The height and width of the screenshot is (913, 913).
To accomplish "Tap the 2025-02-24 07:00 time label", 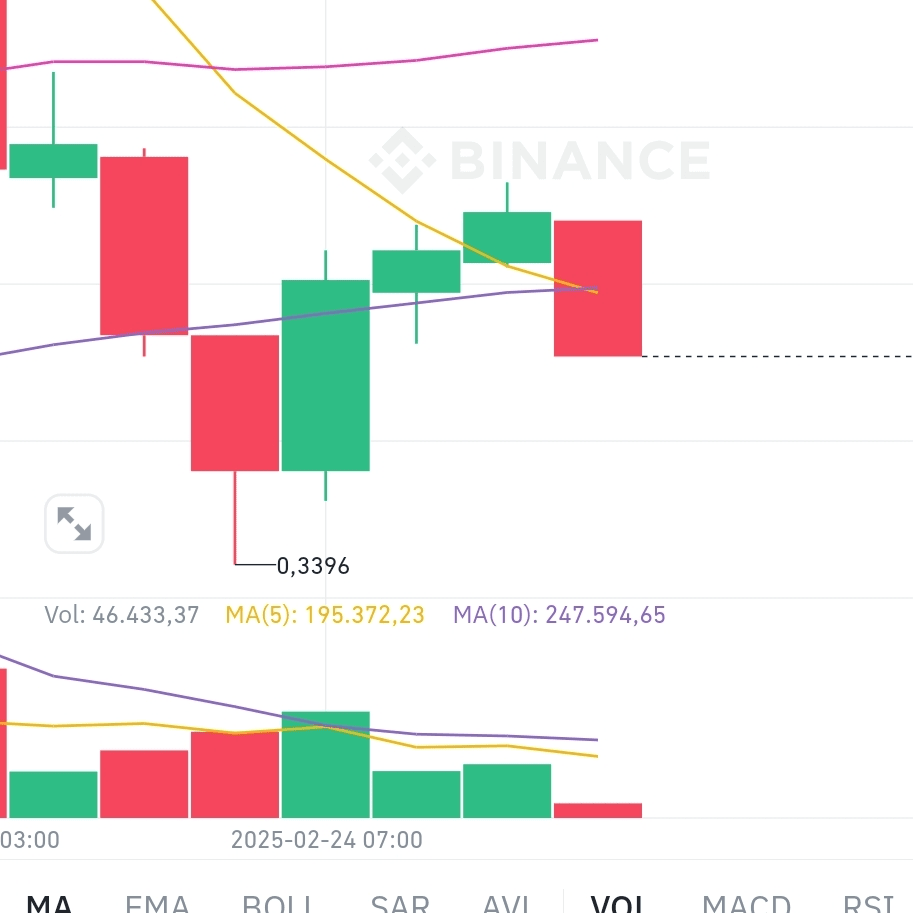I will click(326, 840).
